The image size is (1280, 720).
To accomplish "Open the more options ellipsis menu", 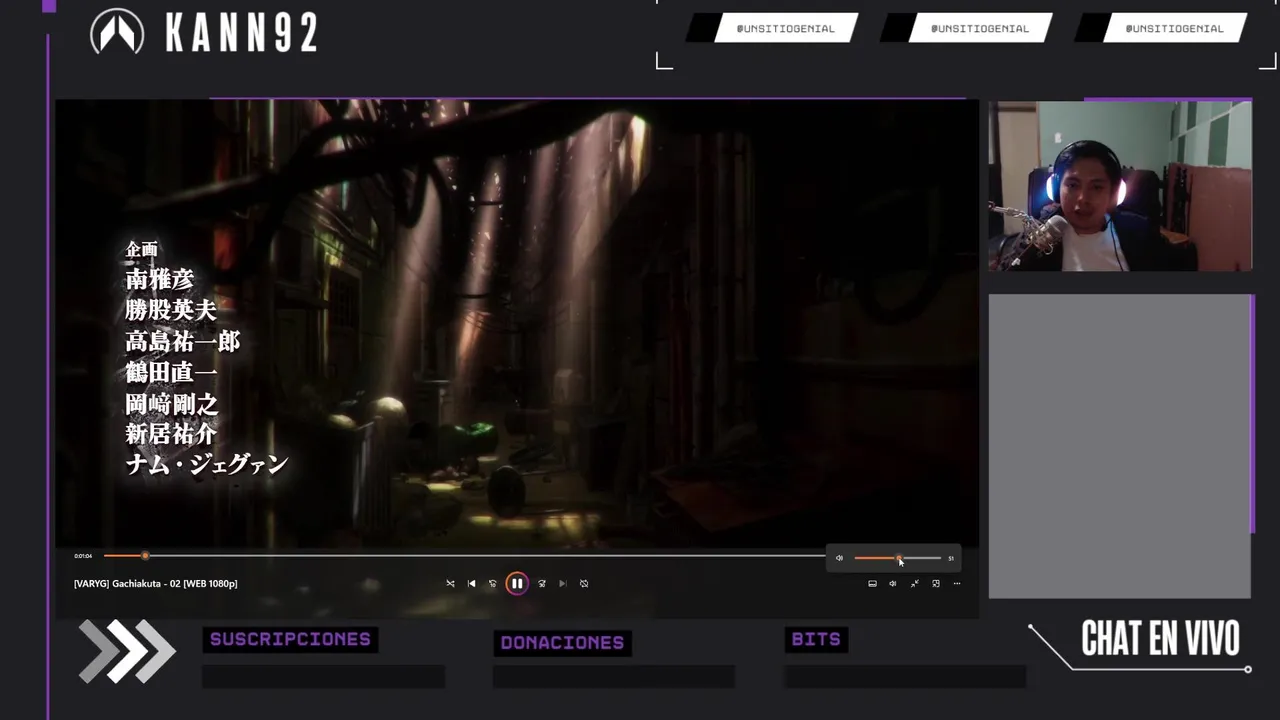I will (x=957, y=584).
